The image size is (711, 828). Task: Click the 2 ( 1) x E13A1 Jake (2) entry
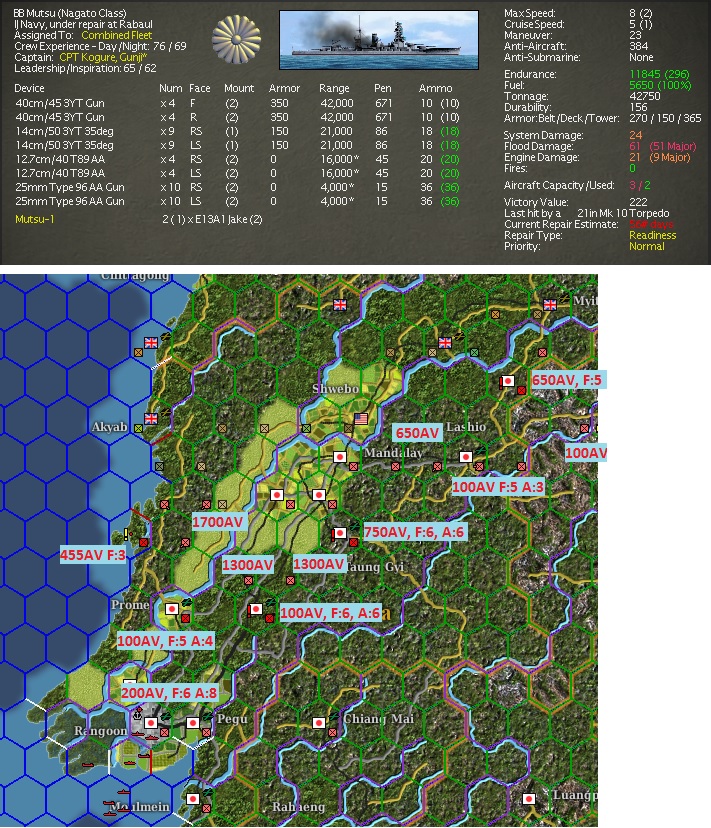[212, 219]
